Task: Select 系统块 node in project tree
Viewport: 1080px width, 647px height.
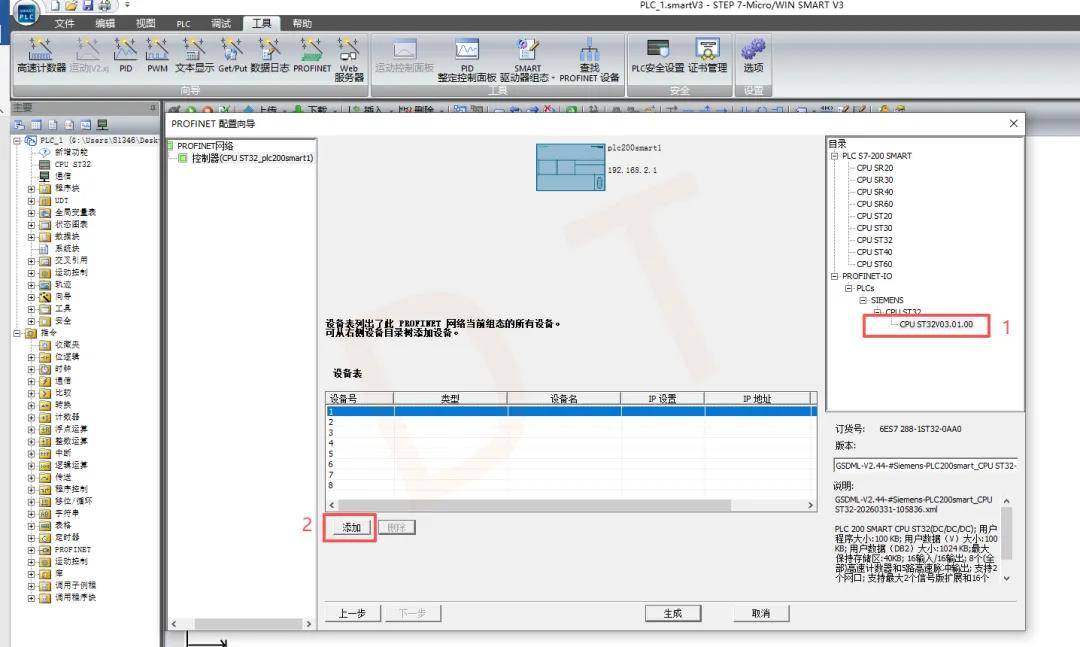Action: point(67,249)
